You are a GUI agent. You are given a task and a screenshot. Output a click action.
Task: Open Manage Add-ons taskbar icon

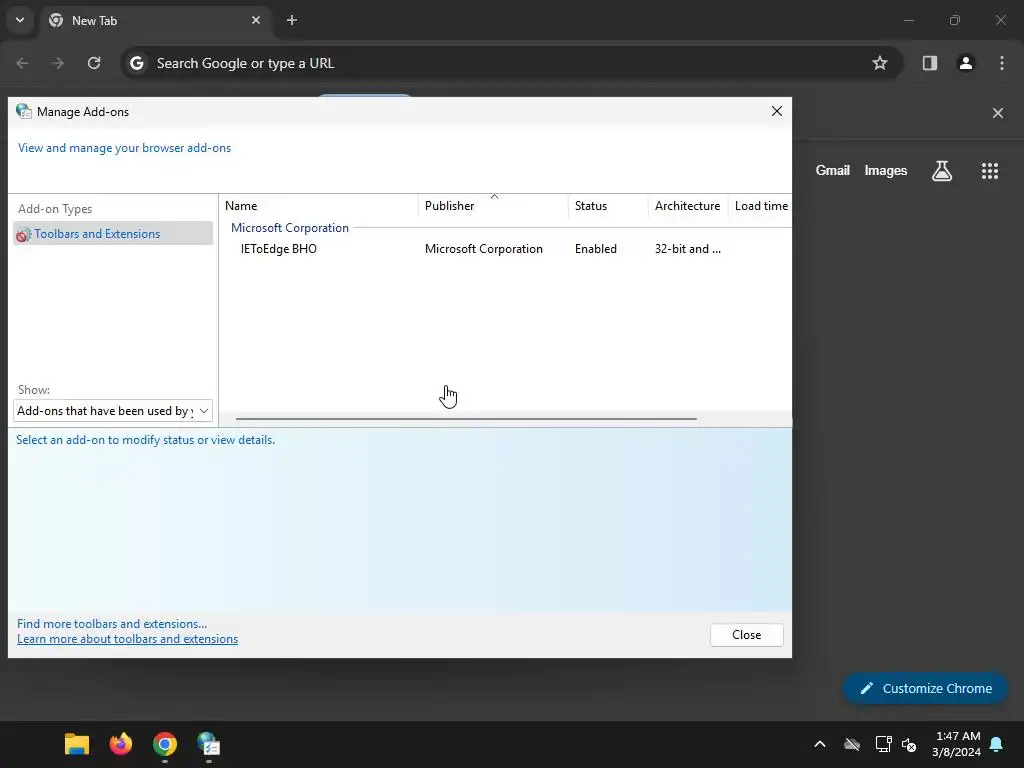coord(208,744)
